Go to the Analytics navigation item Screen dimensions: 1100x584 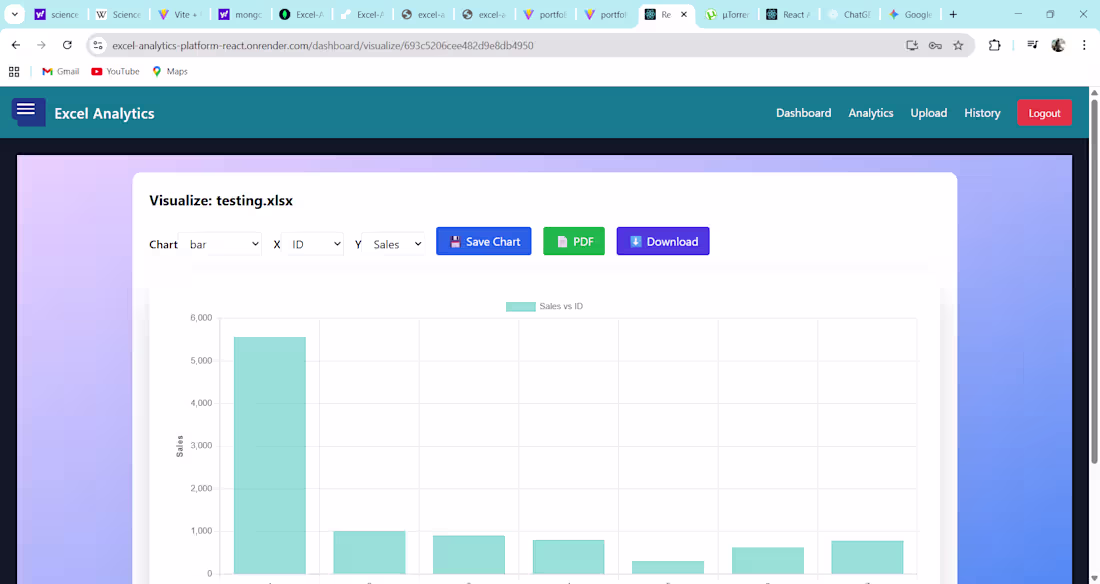[870, 113]
